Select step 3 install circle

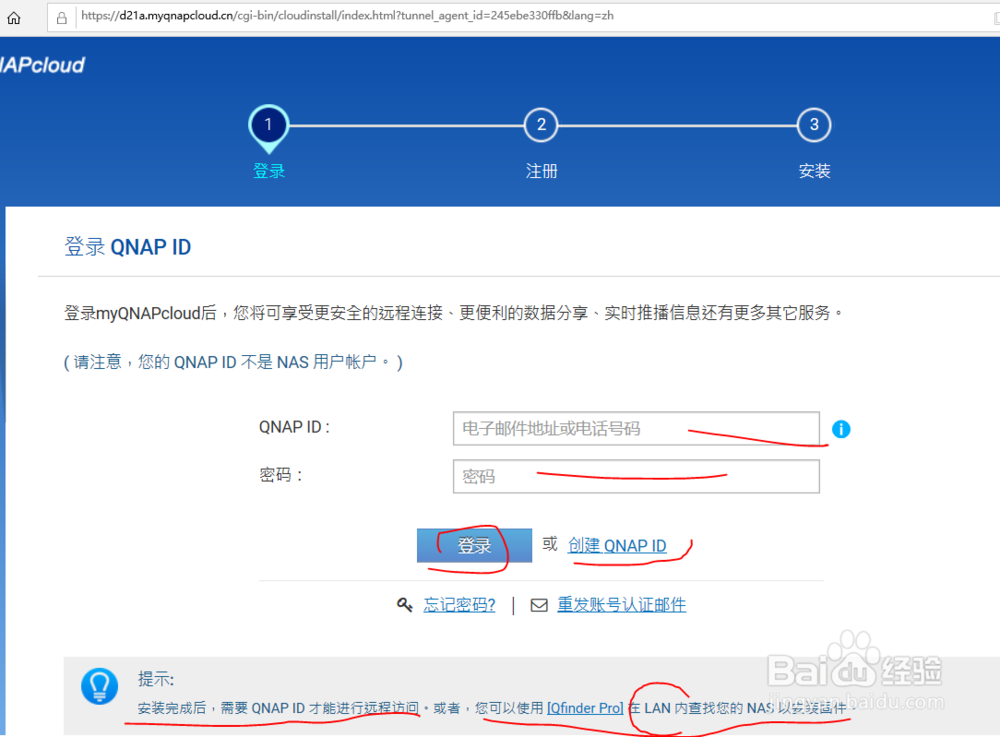pos(814,125)
